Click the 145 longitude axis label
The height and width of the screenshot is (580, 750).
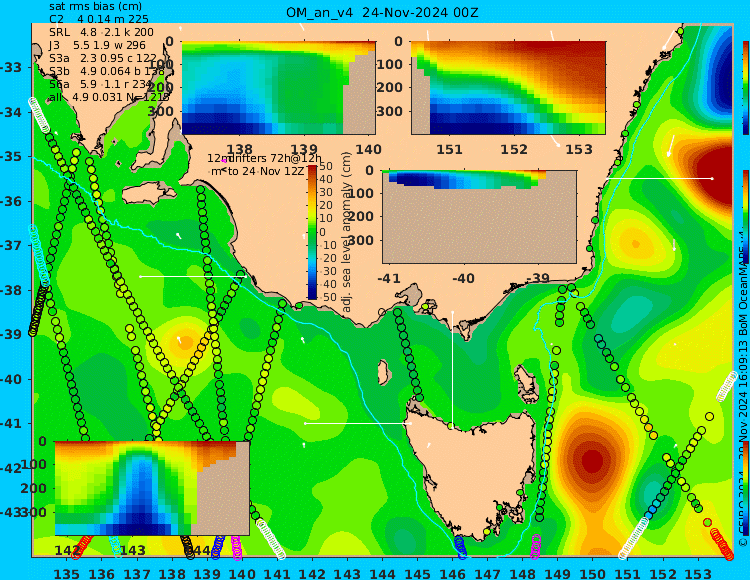click(x=417, y=573)
